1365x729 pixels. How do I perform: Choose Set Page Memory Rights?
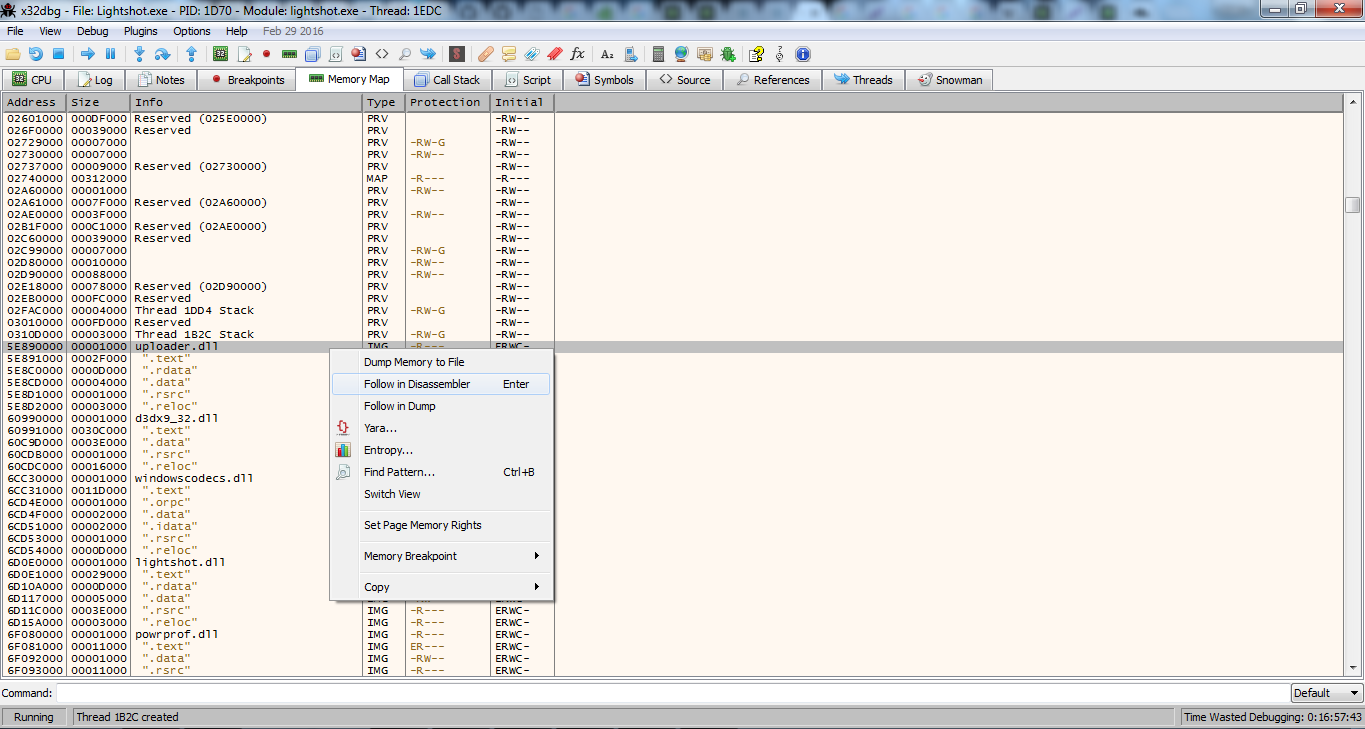coord(441,525)
